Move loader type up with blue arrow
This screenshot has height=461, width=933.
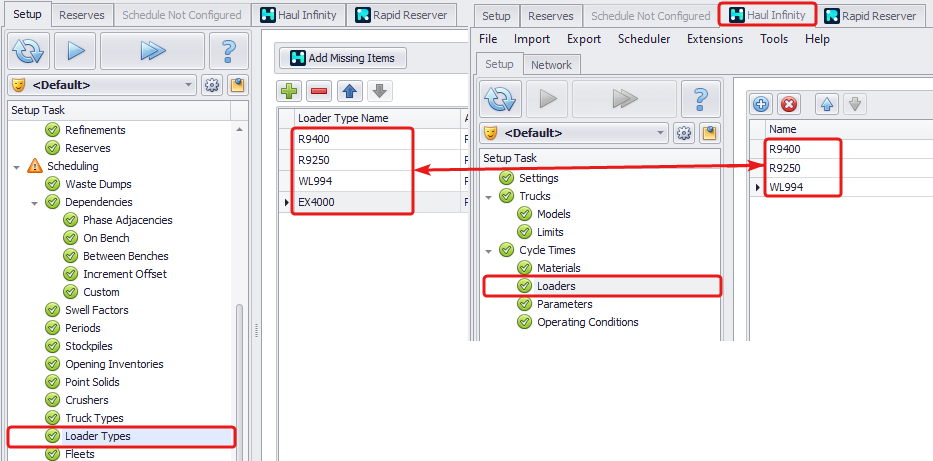[350, 91]
